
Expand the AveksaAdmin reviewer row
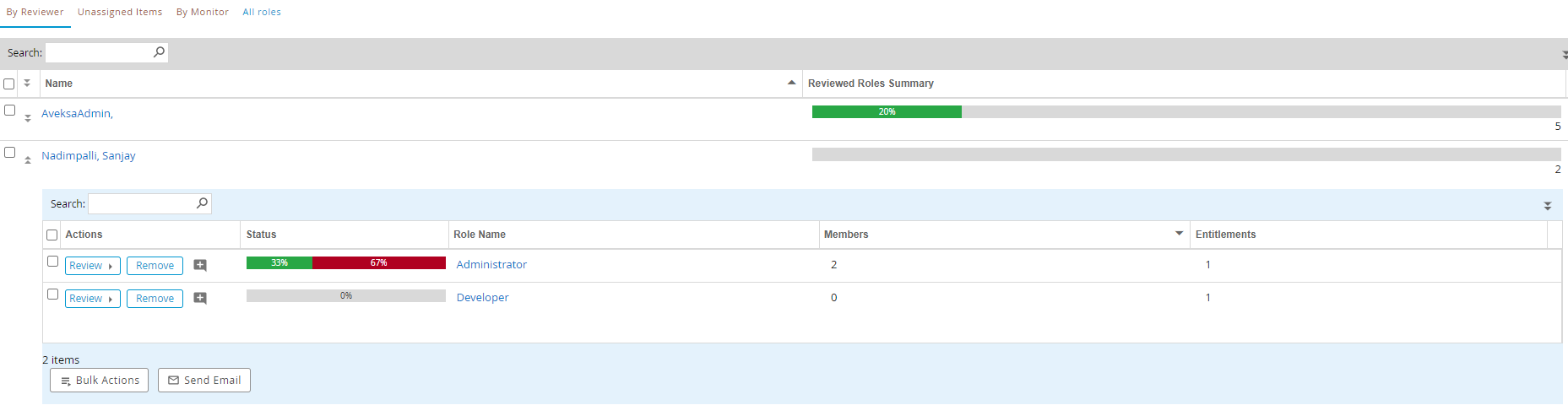[x=28, y=118]
